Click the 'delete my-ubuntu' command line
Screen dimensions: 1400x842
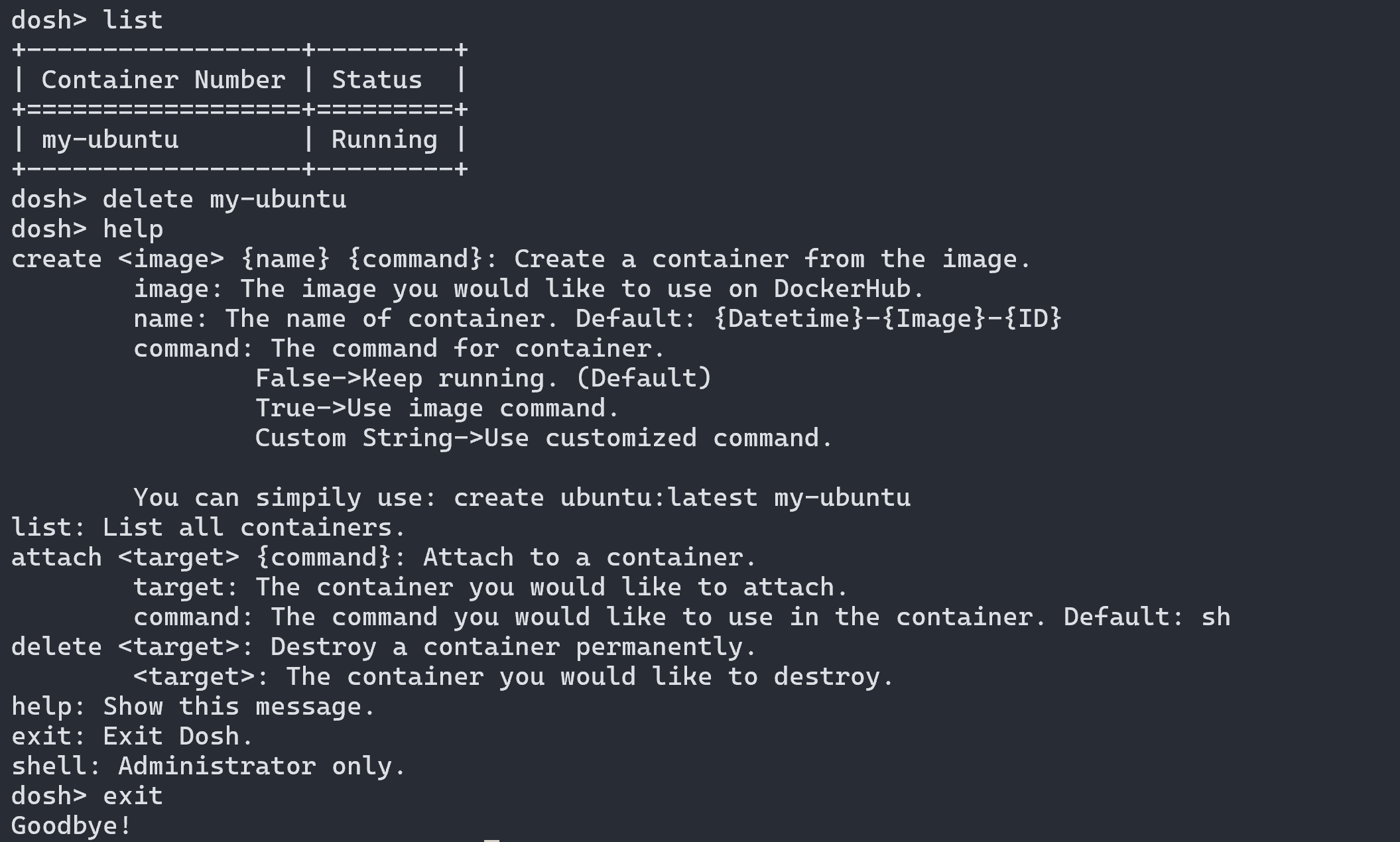click(224, 200)
